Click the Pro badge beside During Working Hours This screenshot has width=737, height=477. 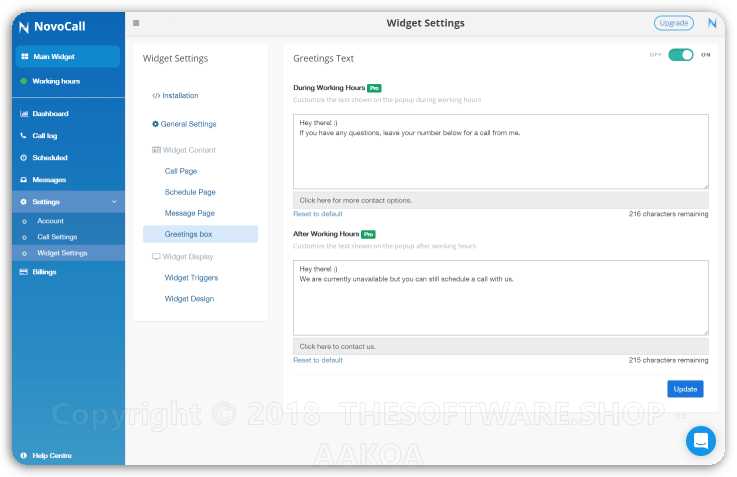(374, 88)
